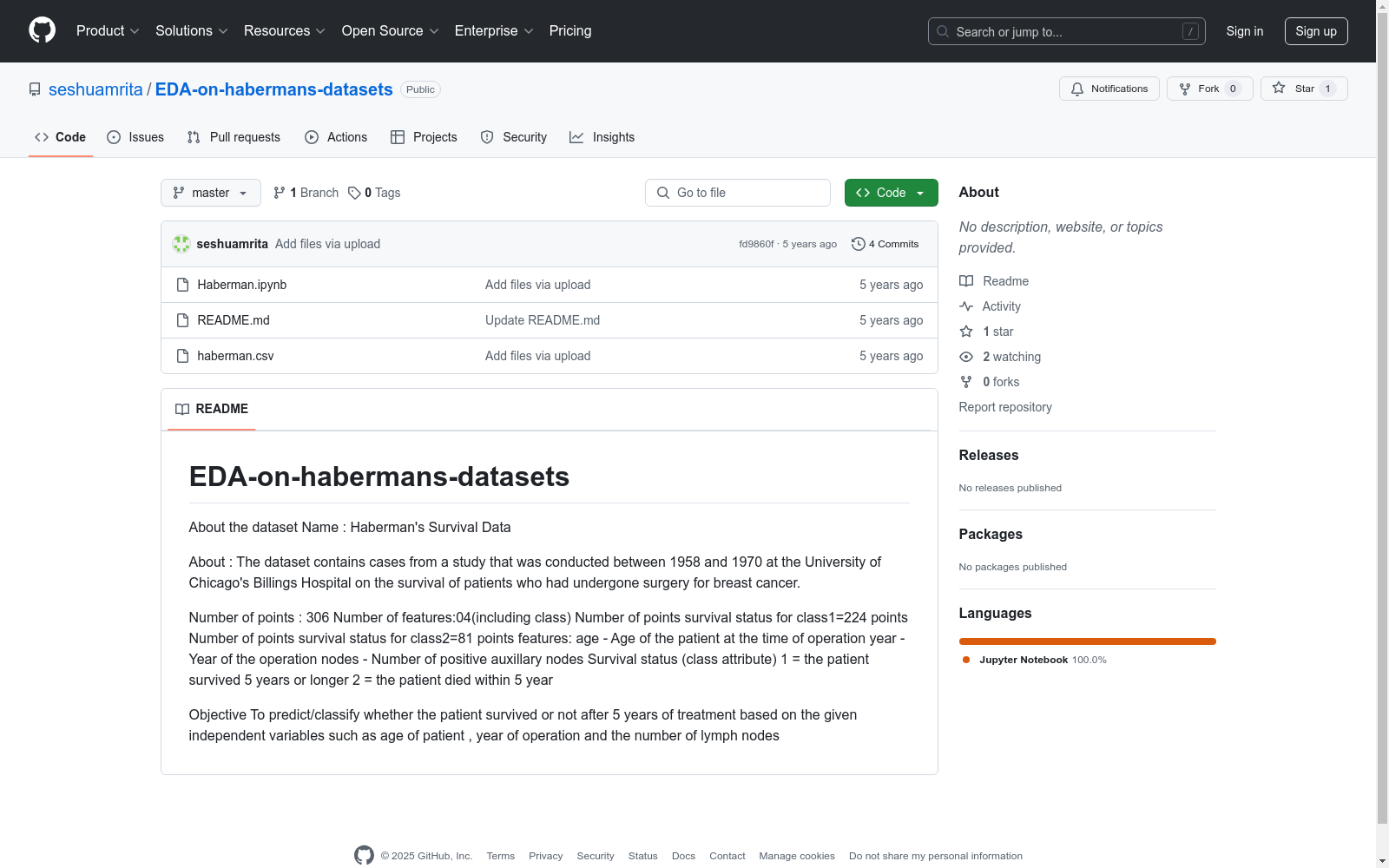Click the repository icon beside seshuamrita
Viewport: 1389px width, 868px height.
35,89
